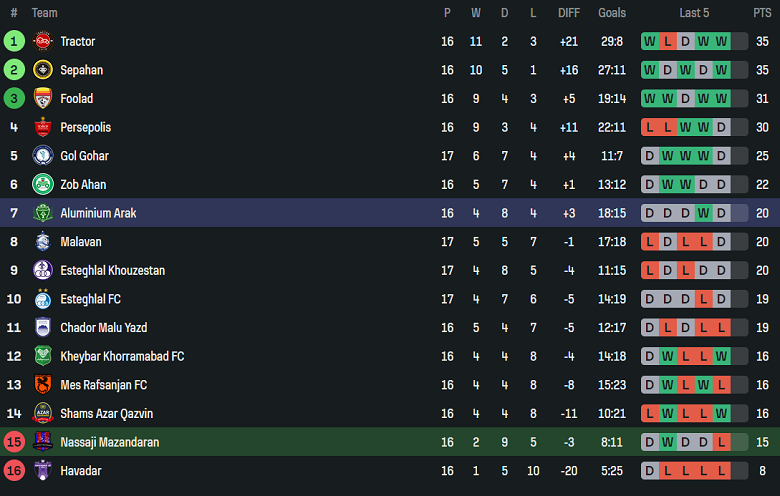Sort table by PTS column header
780x496 pixels.
[762, 13]
